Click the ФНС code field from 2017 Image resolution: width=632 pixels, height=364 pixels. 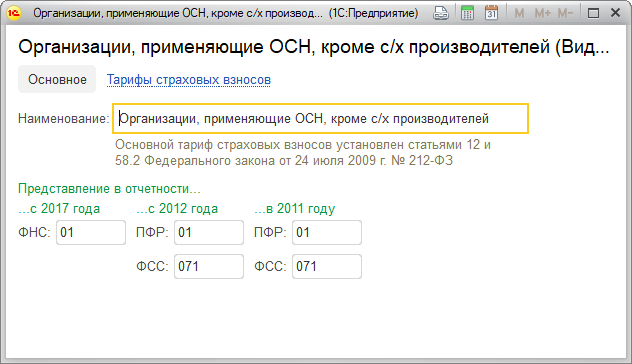91,232
